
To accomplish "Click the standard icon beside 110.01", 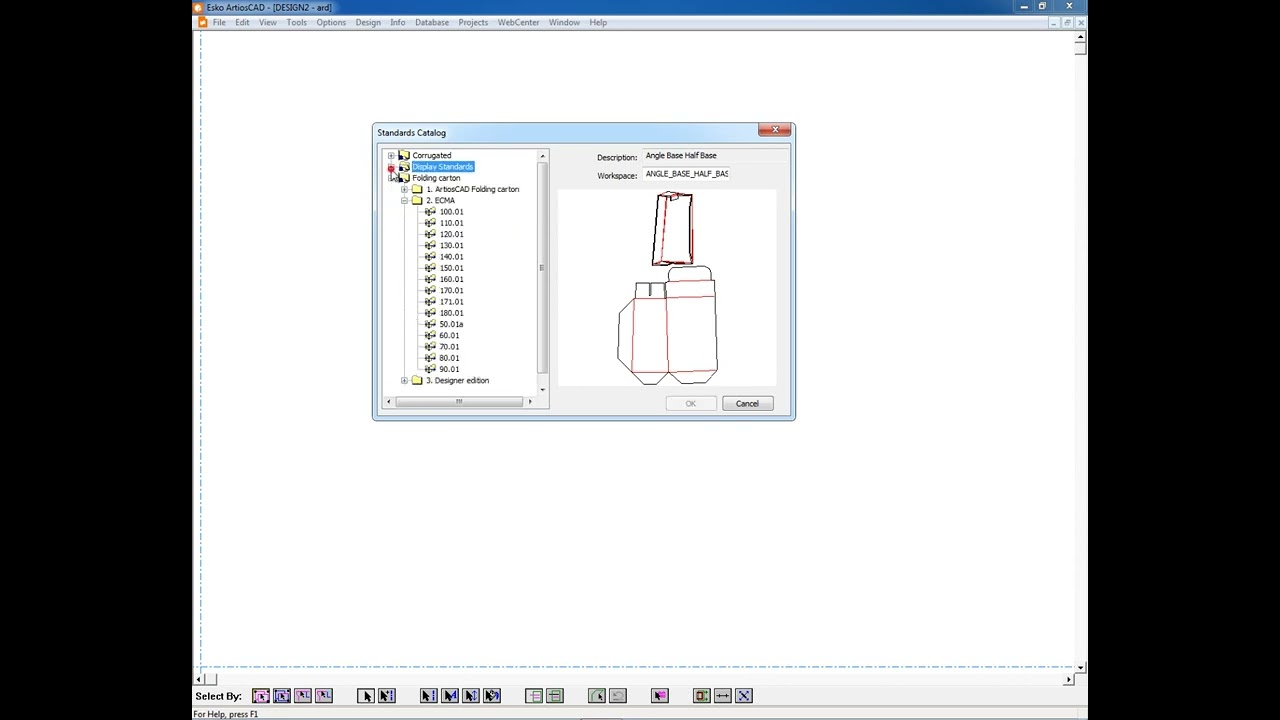I will click(x=430, y=223).
